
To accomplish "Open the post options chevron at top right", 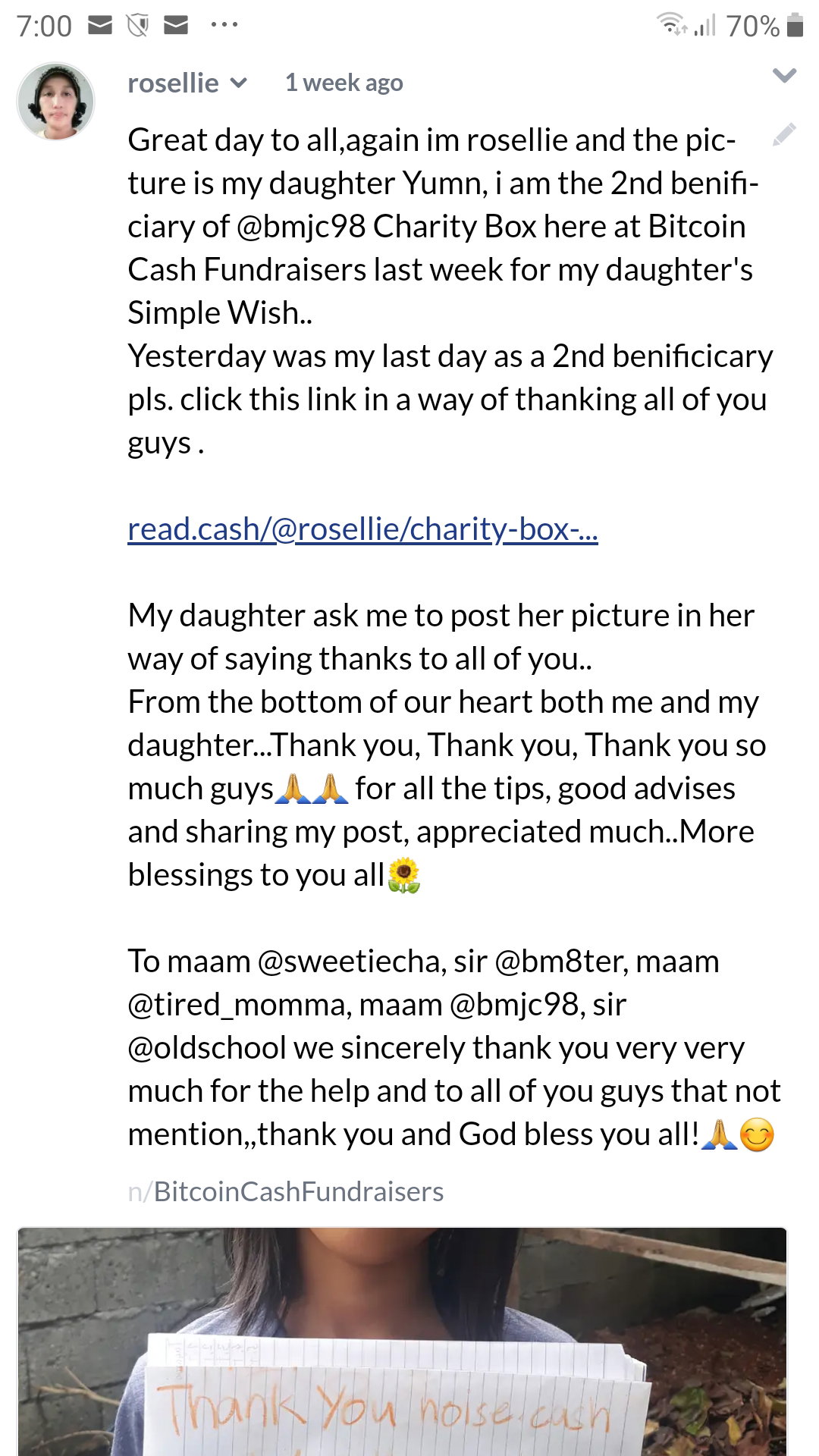I will pos(784,75).
